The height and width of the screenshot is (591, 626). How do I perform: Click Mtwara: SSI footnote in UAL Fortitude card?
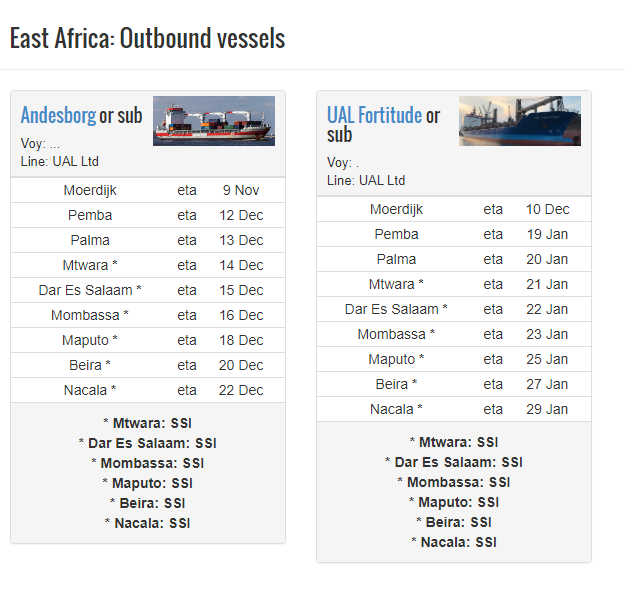pyautogui.click(x=454, y=442)
